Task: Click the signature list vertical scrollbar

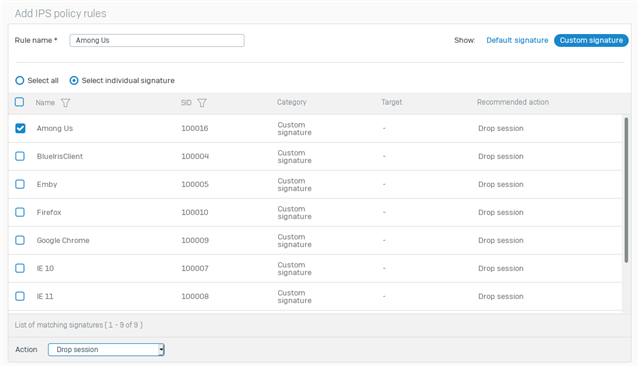Action: click(626, 190)
